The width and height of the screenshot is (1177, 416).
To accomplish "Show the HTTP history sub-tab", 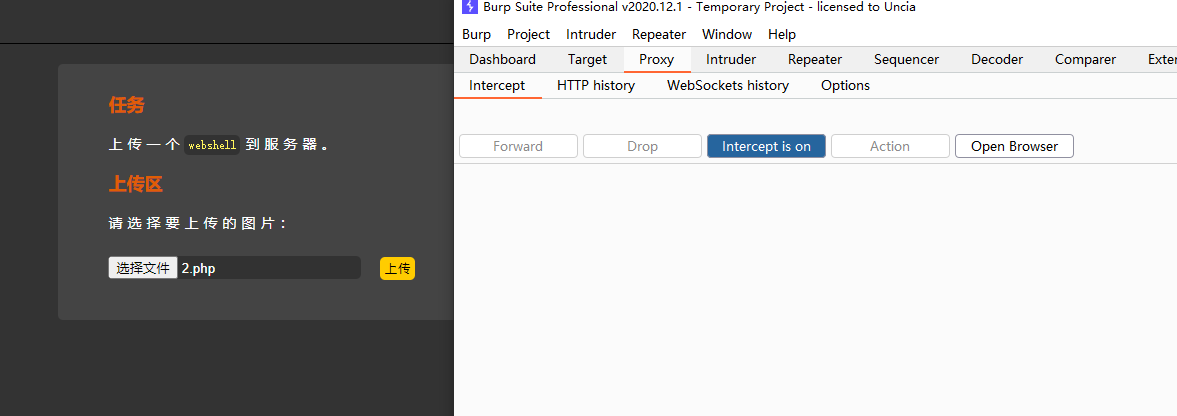I will coord(596,85).
